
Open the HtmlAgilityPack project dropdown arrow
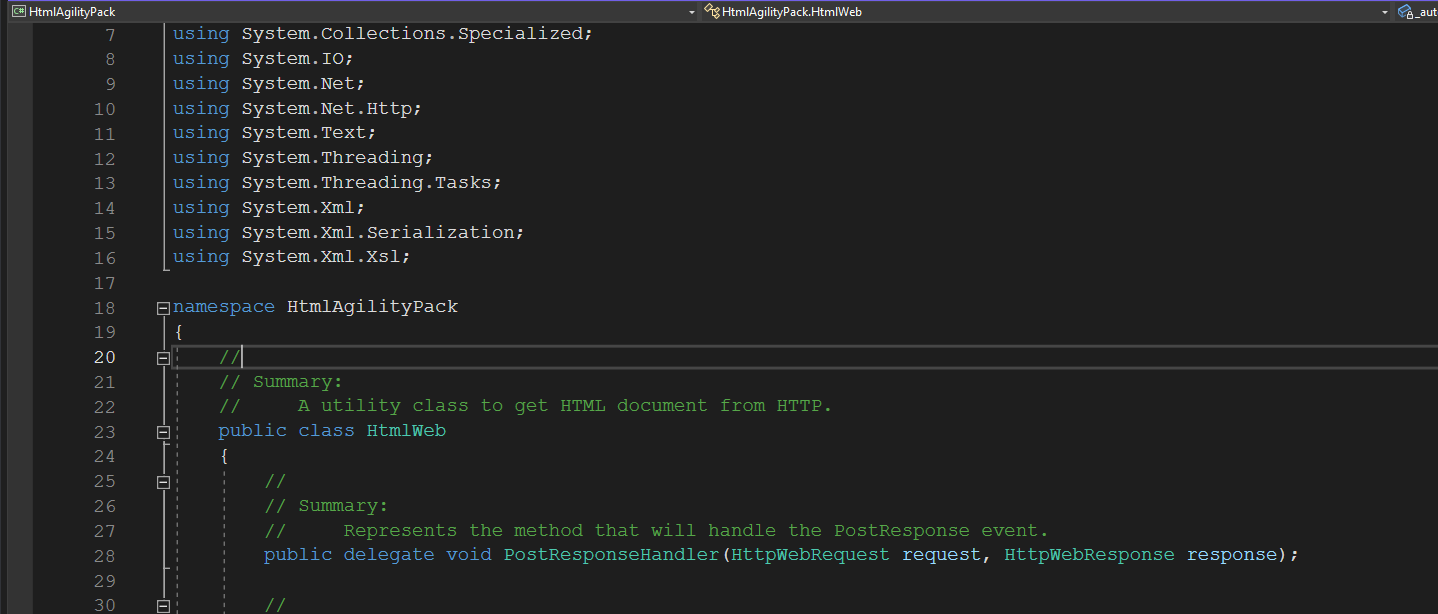[x=692, y=12]
